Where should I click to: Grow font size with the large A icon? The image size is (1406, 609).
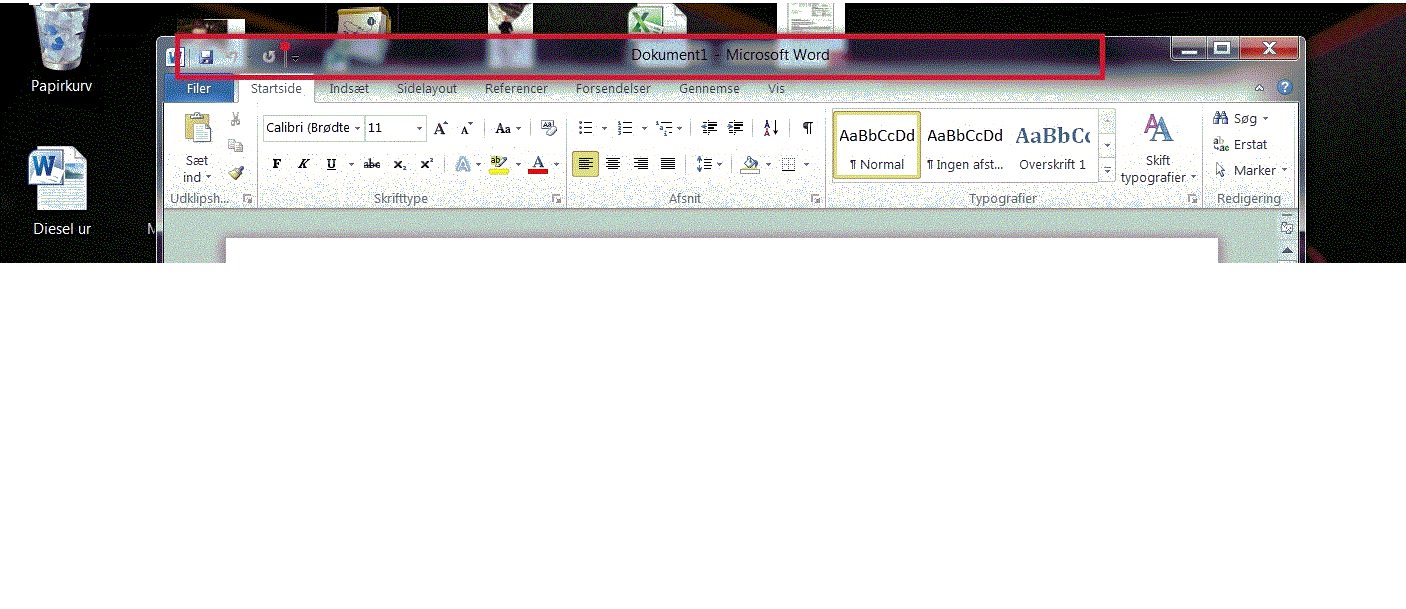440,128
